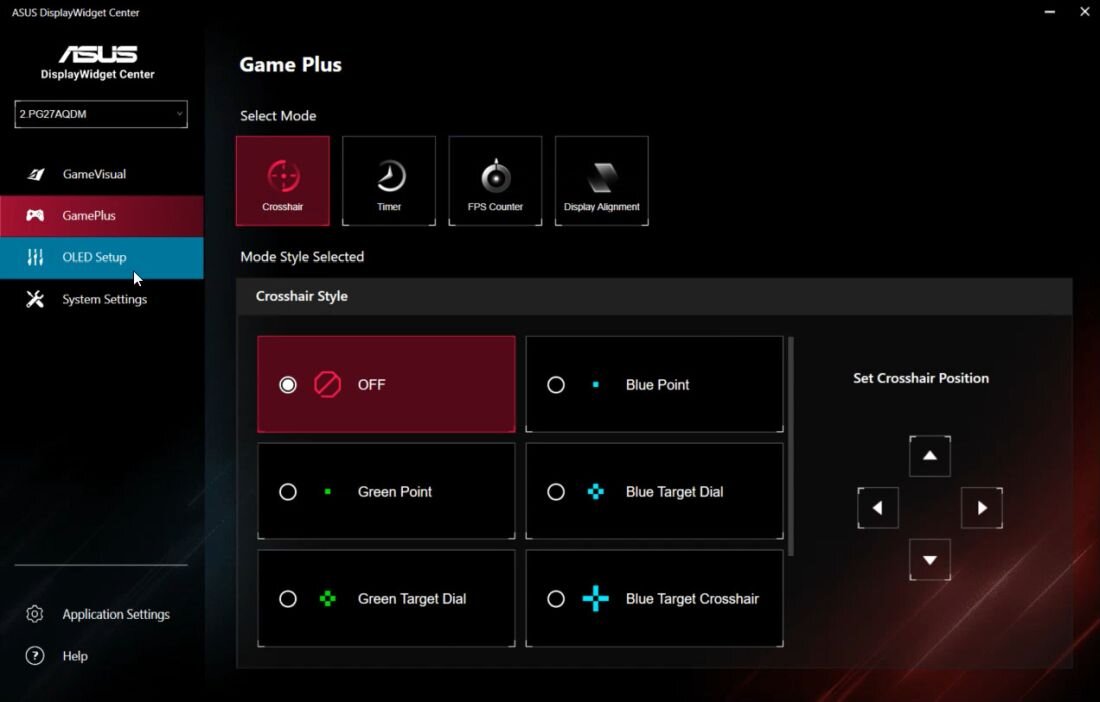Select the Blue Point radio button
Screen dimensions: 1100x702
click(556, 384)
